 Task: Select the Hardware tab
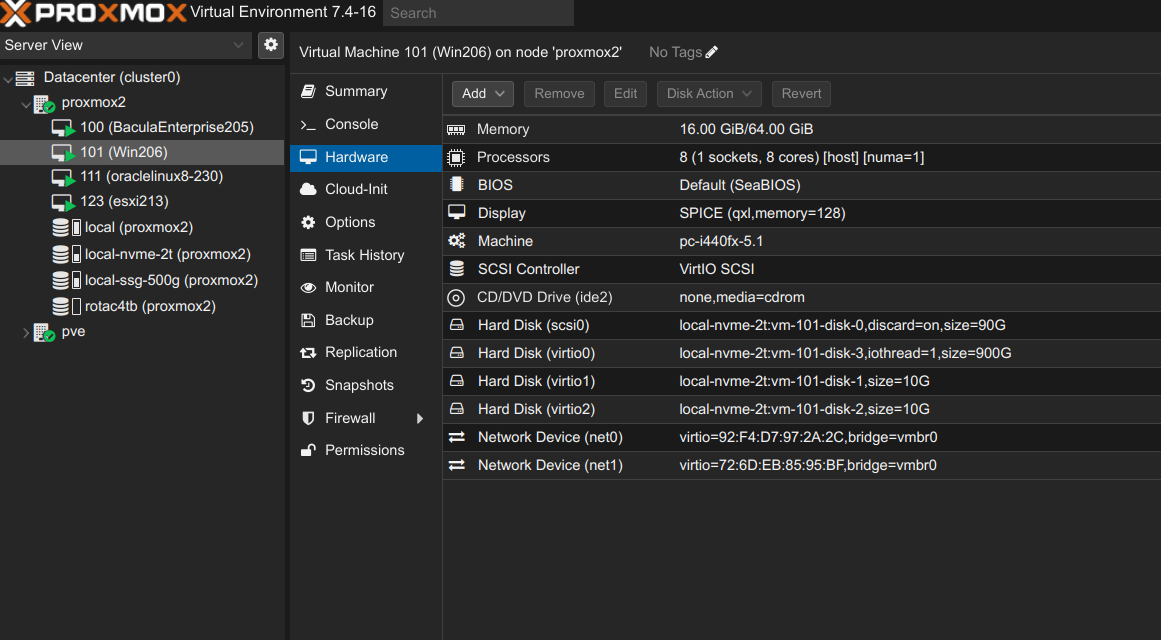tap(366, 157)
